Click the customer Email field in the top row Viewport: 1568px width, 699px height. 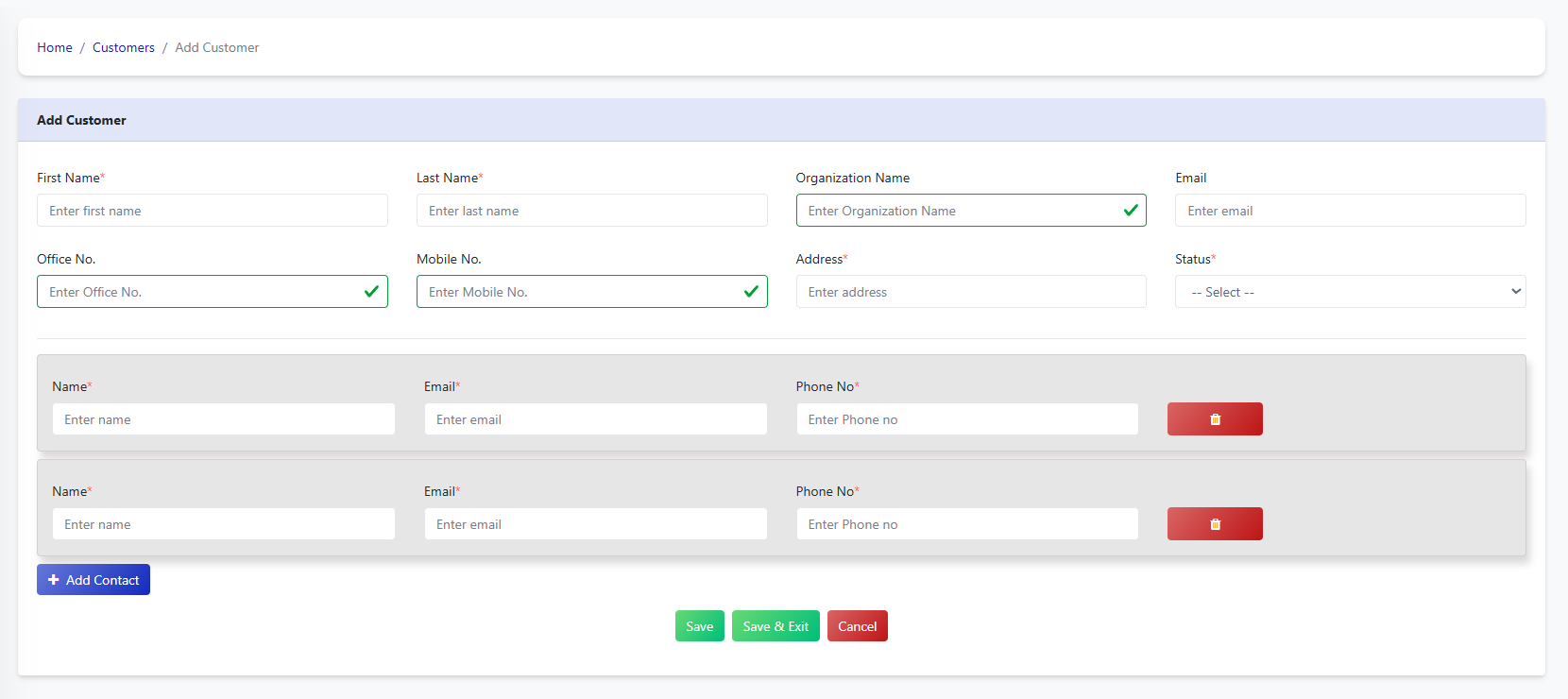point(1350,211)
